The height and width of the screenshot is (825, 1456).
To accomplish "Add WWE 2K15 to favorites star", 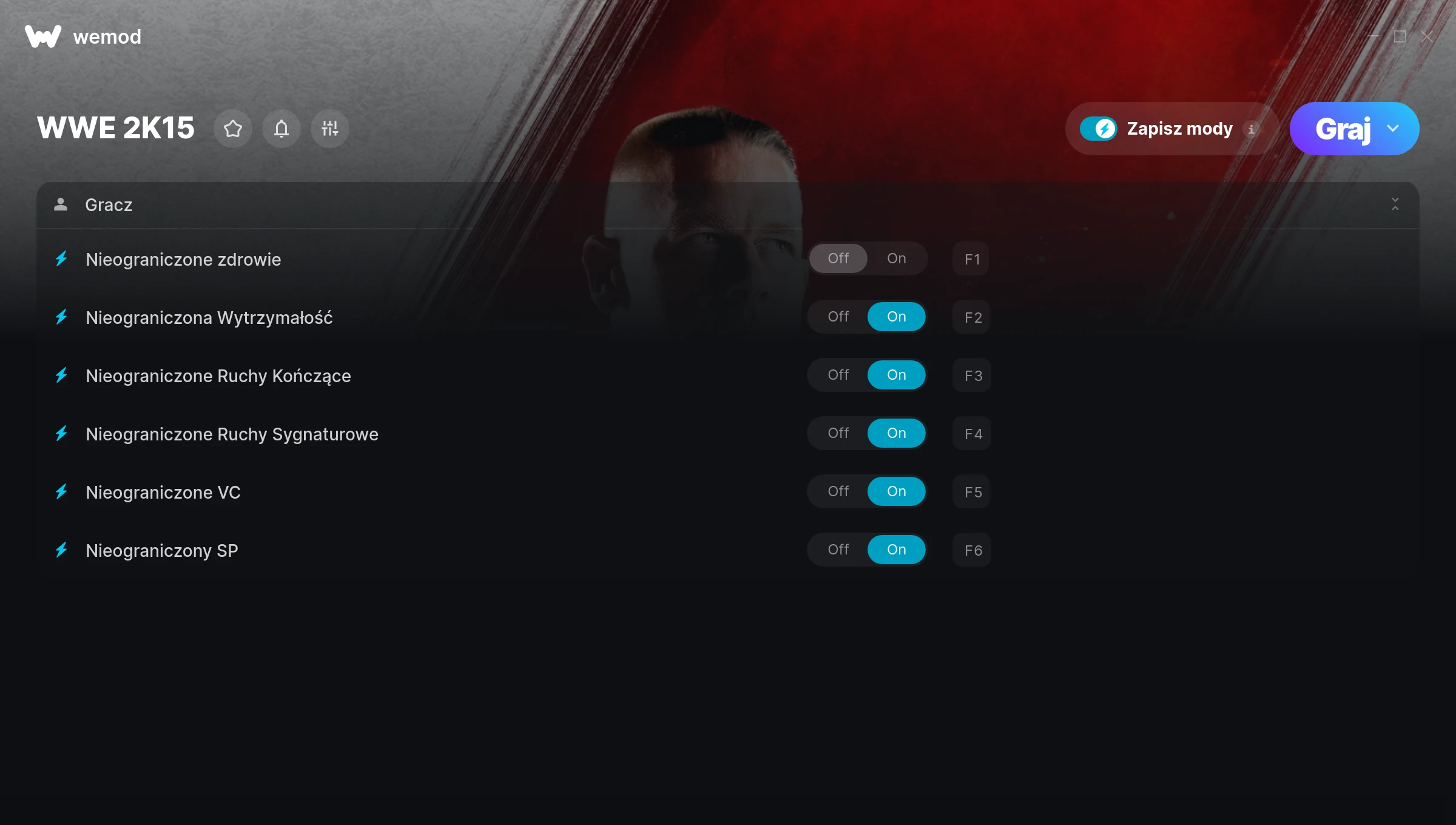I will (233, 129).
